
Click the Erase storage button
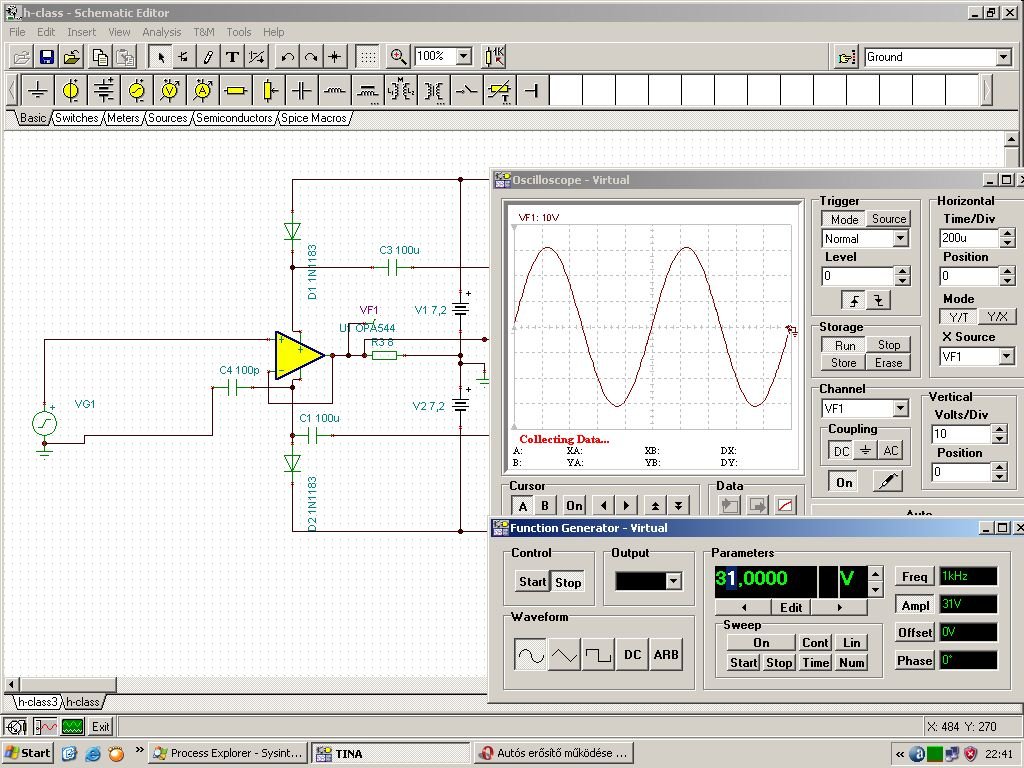tap(888, 363)
